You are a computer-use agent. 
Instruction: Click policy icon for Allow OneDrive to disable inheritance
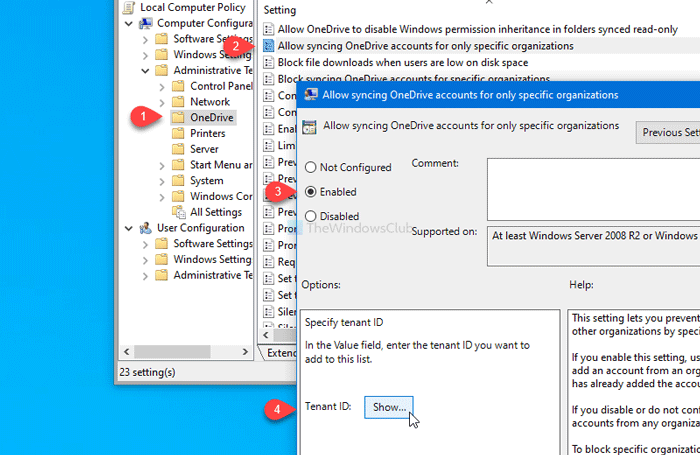pyautogui.click(x=268, y=29)
